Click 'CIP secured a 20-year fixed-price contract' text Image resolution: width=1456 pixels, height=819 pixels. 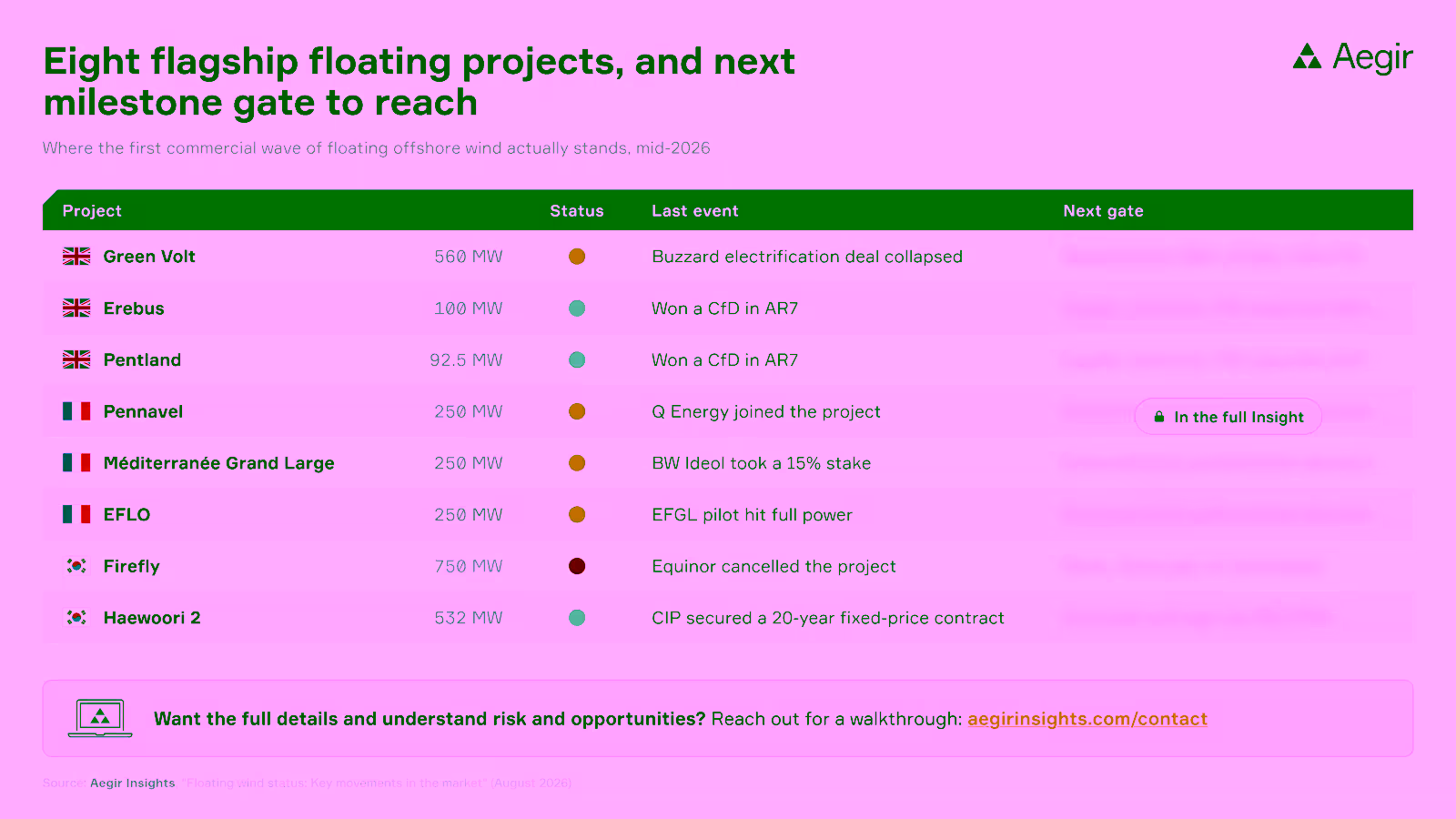tap(828, 618)
